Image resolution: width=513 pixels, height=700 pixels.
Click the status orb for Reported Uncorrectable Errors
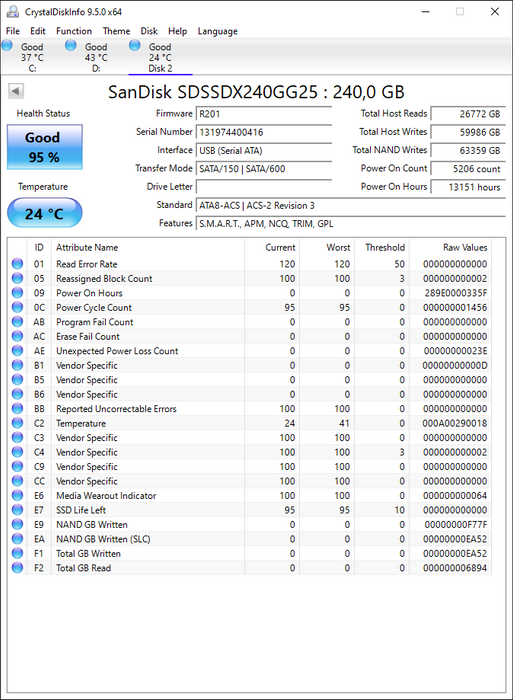17,408
